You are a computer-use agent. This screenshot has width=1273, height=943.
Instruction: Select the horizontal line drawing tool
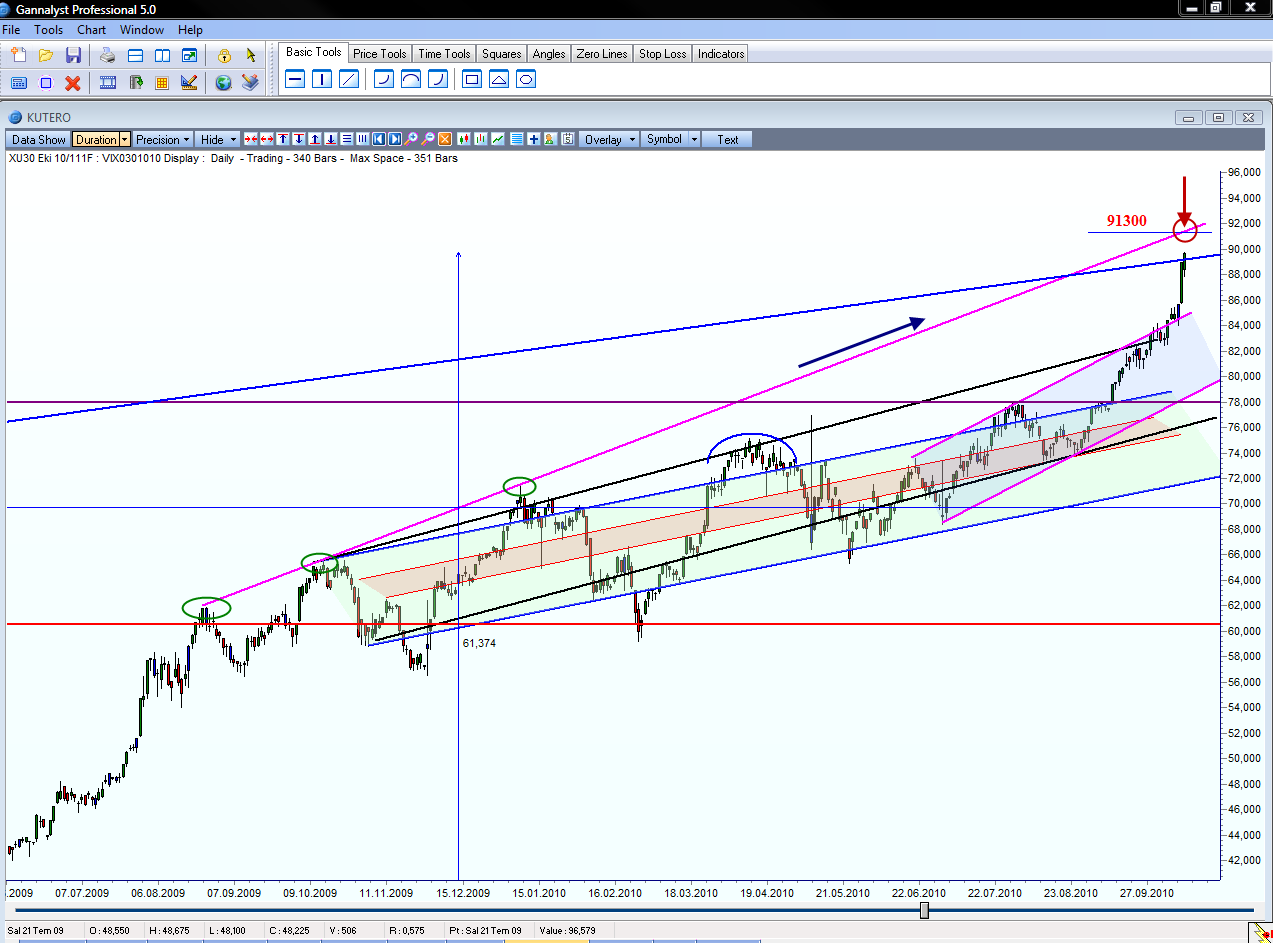coord(295,79)
